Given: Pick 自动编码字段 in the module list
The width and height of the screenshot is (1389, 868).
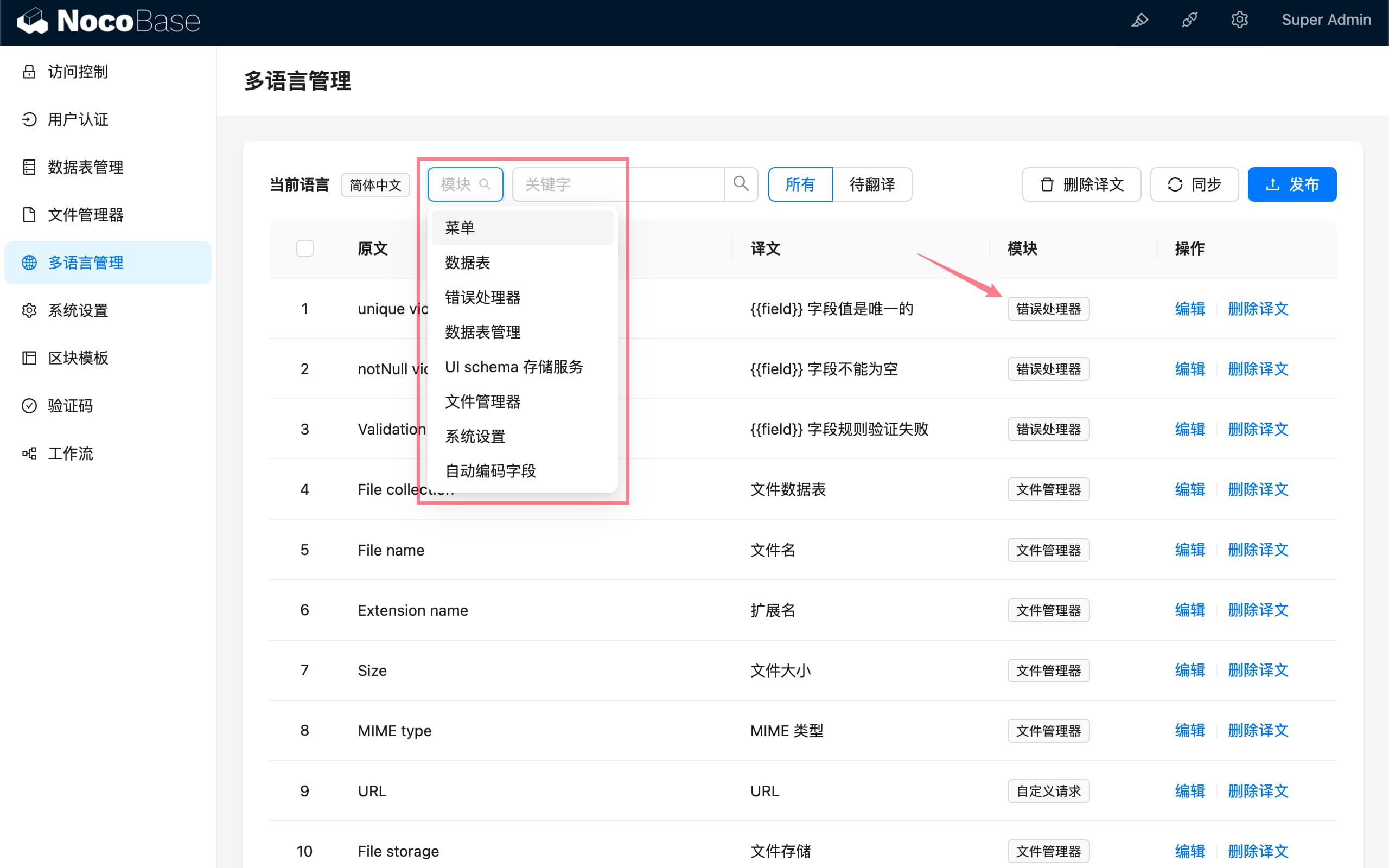Looking at the screenshot, I should click(490, 471).
